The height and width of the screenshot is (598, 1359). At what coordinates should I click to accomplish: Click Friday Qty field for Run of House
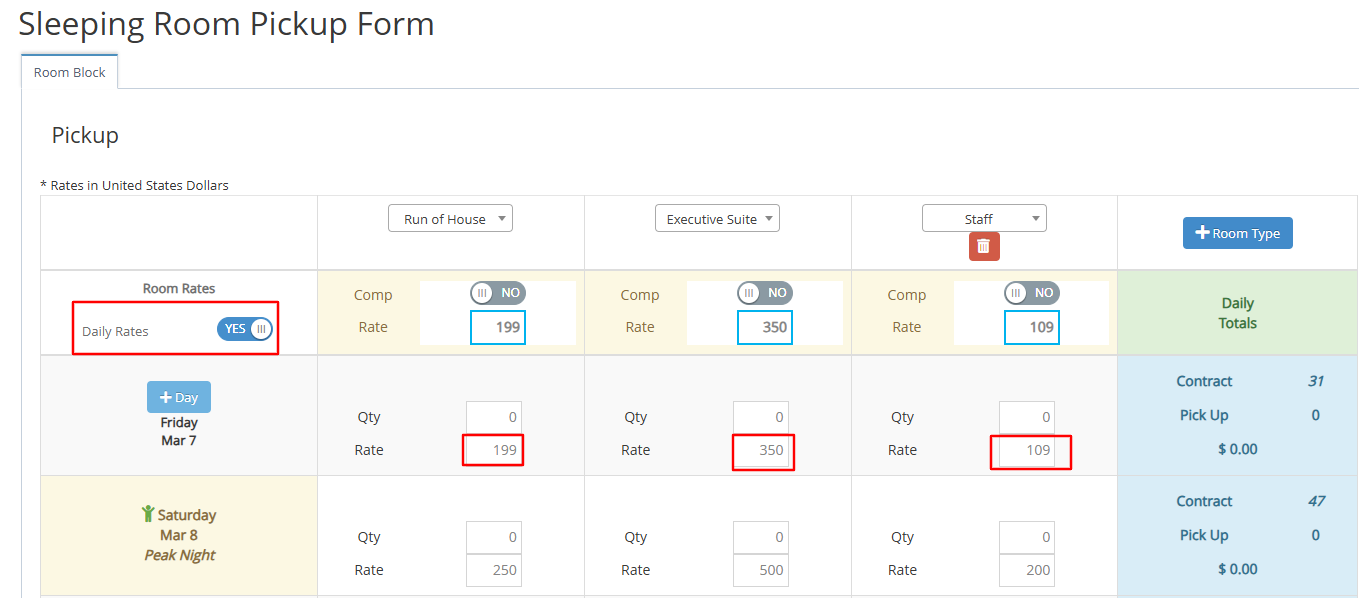point(493,417)
